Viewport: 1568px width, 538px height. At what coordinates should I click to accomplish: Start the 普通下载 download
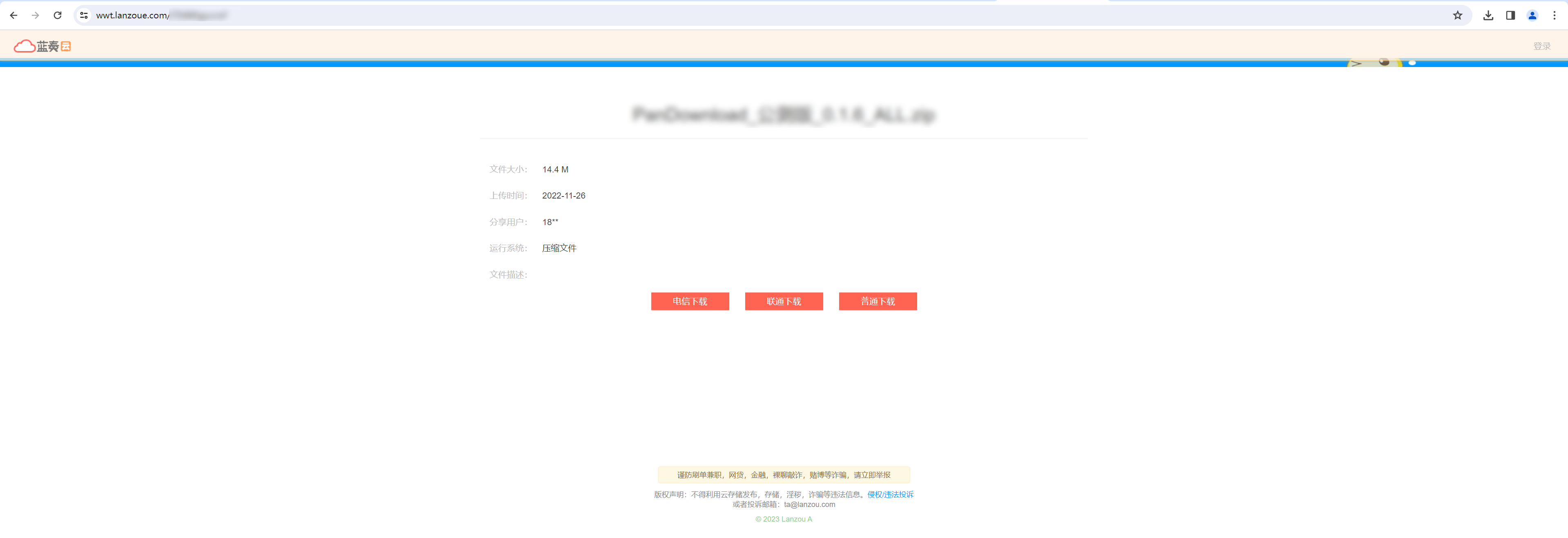click(878, 301)
